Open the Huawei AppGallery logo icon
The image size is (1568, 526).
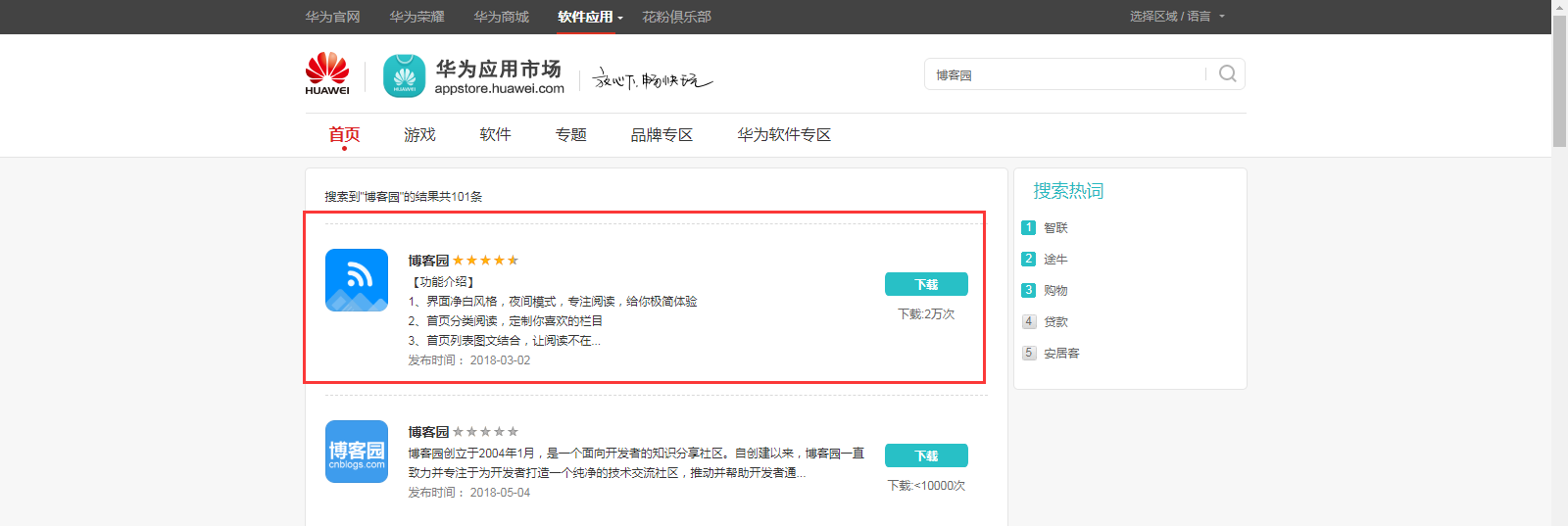[x=404, y=75]
